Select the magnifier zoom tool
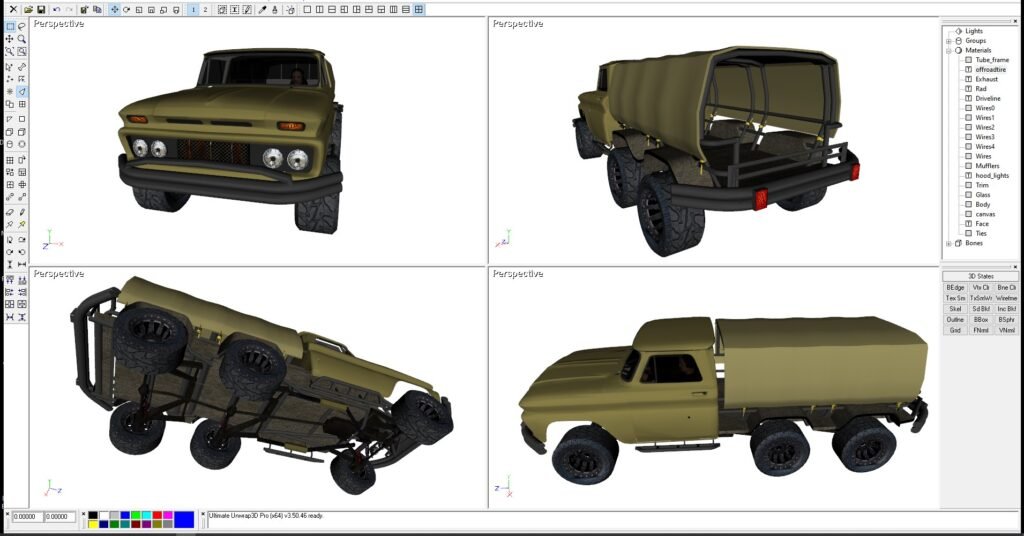This screenshot has width=1024, height=536. (22, 39)
